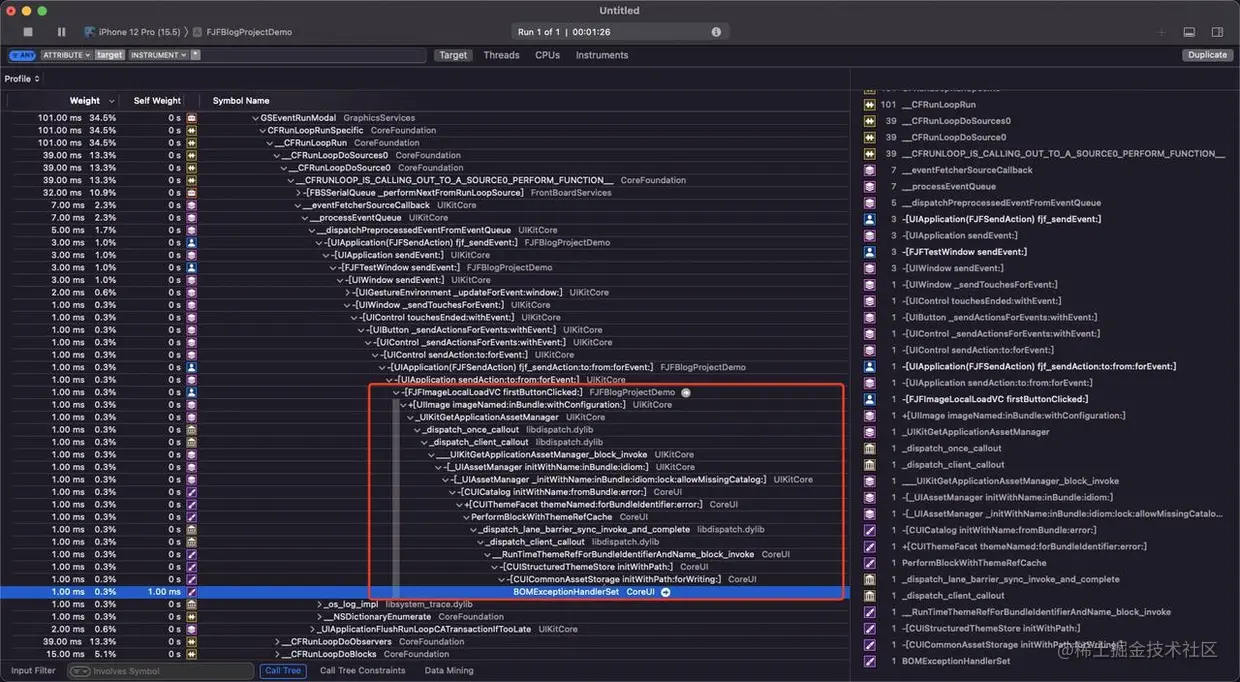Image resolution: width=1240 pixels, height=682 pixels.
Task: Expand -[UIGestureEnvironment _updateForEvent:window:] row
Action: pyautogui.click(x=348, y=292)
